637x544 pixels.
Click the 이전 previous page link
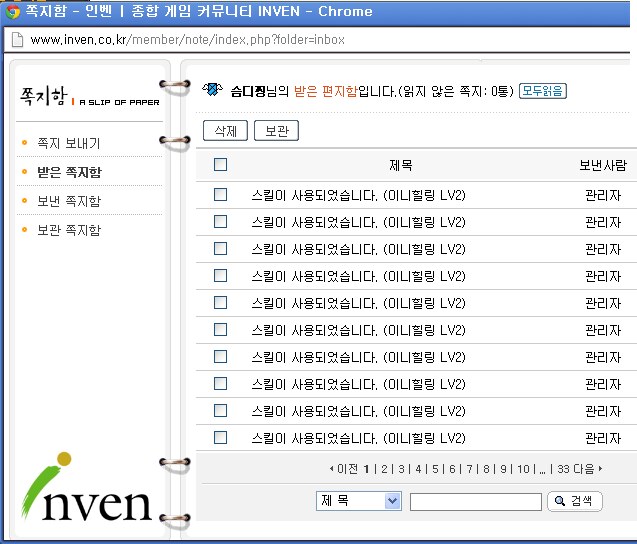(x=348, y=469)
